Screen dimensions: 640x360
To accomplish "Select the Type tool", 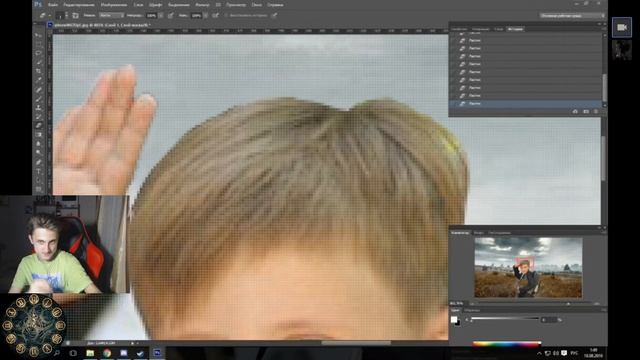I will point(39,171).
